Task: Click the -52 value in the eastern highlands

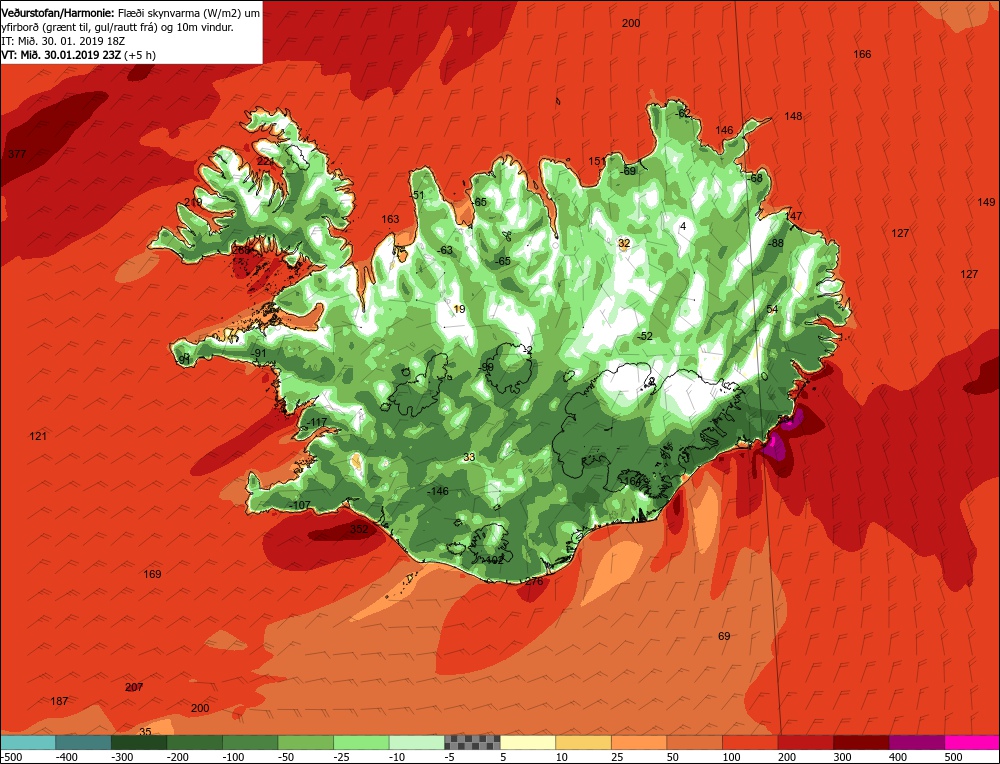Action: tap(645, 336)
